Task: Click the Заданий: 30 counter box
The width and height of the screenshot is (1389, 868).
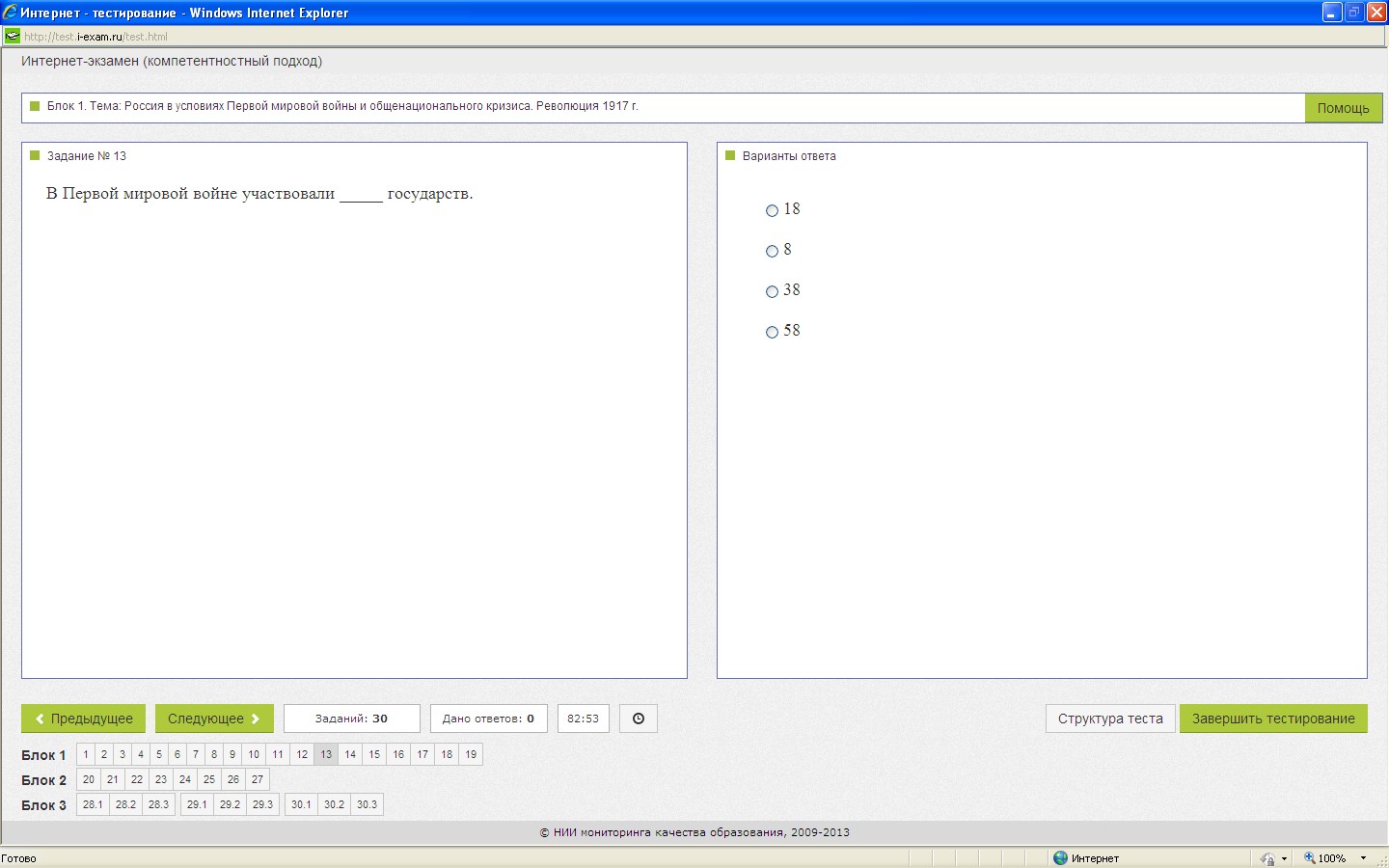Action: (x=351, y=719)
